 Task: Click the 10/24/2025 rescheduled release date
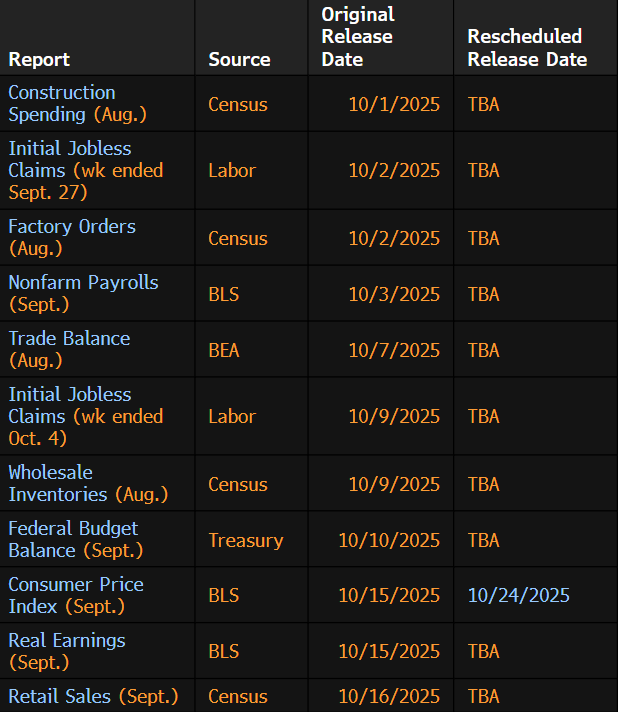(518, 595)
